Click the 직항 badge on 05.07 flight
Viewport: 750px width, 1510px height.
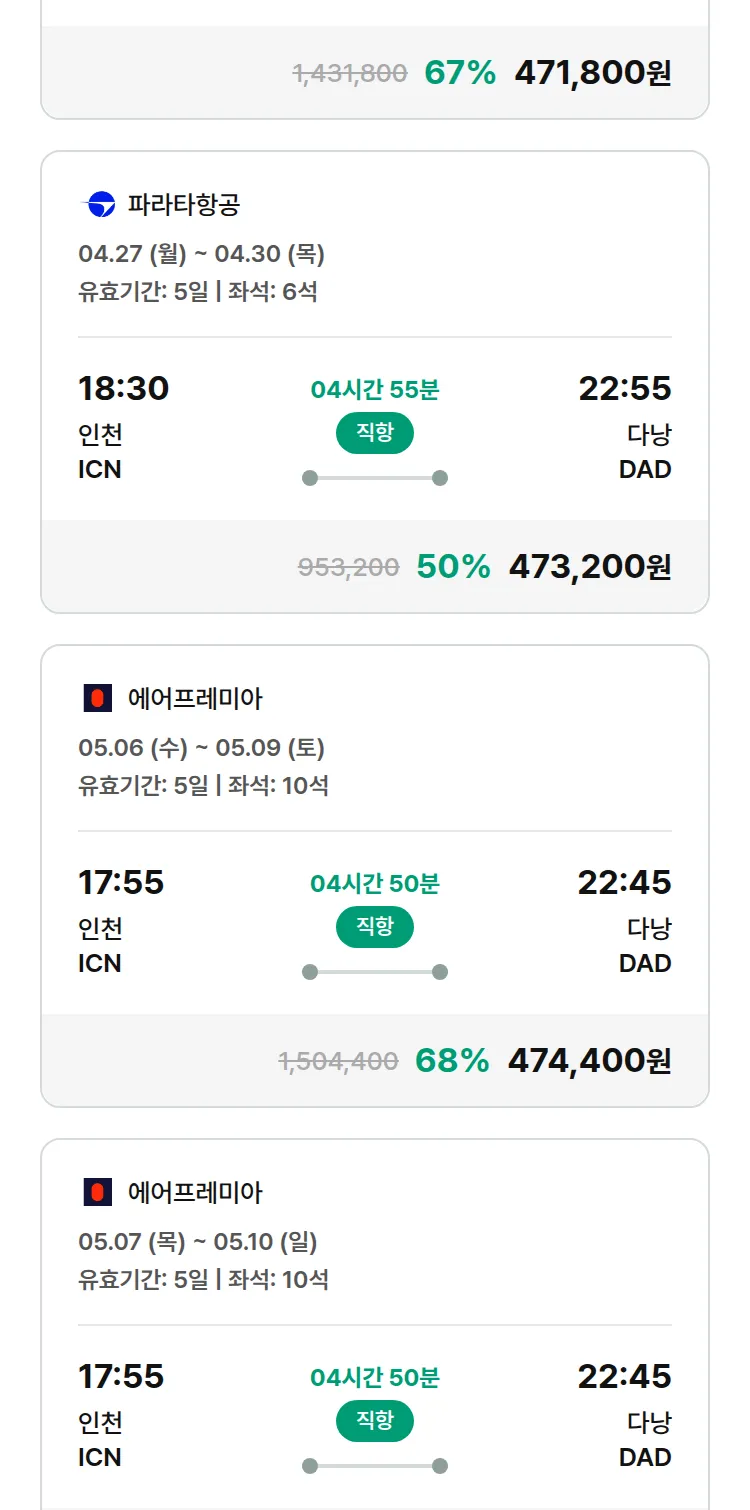click(375, 1421)
